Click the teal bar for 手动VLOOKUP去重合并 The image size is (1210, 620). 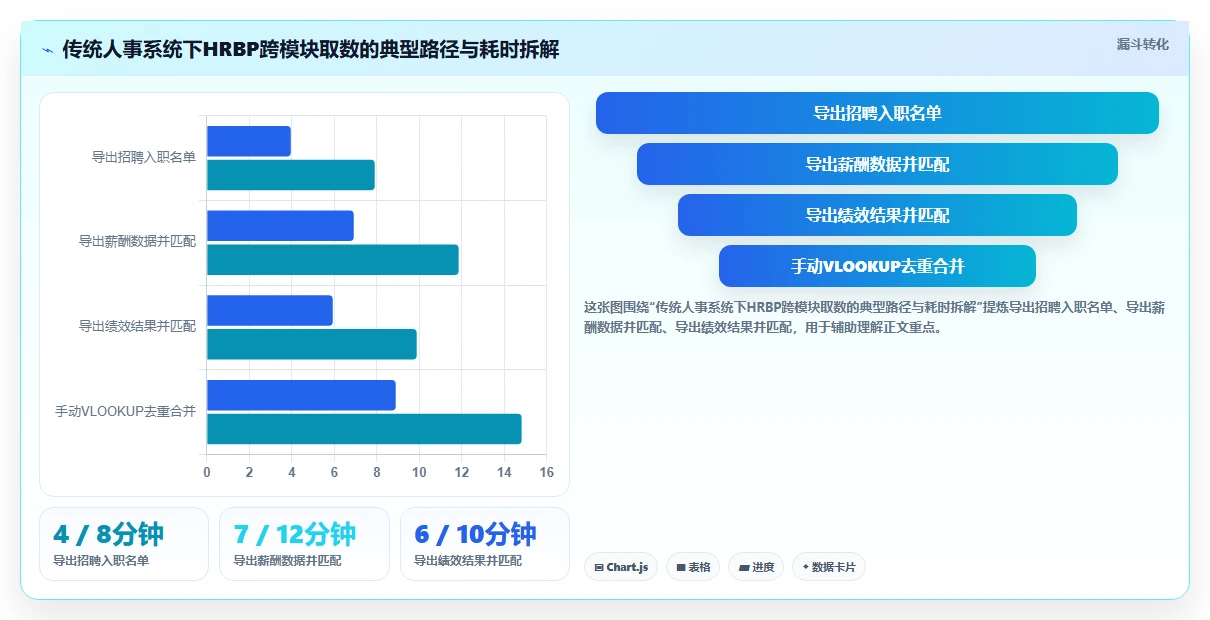[364, 429]
